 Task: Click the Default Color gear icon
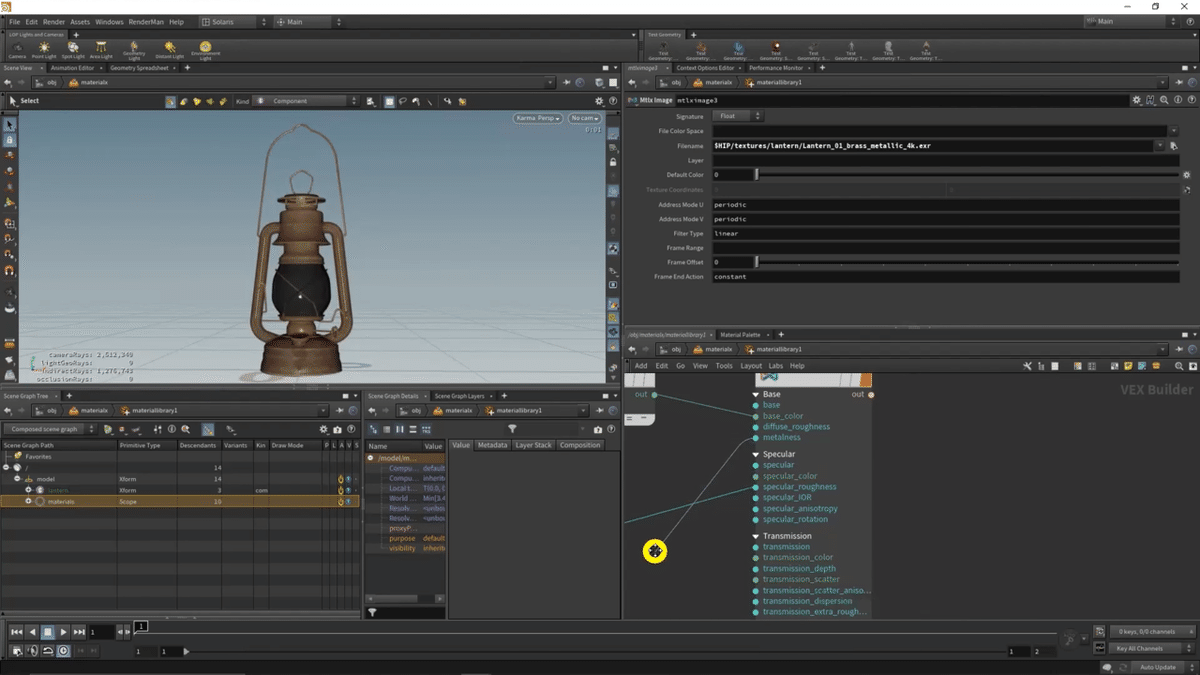click(1186, 175)
